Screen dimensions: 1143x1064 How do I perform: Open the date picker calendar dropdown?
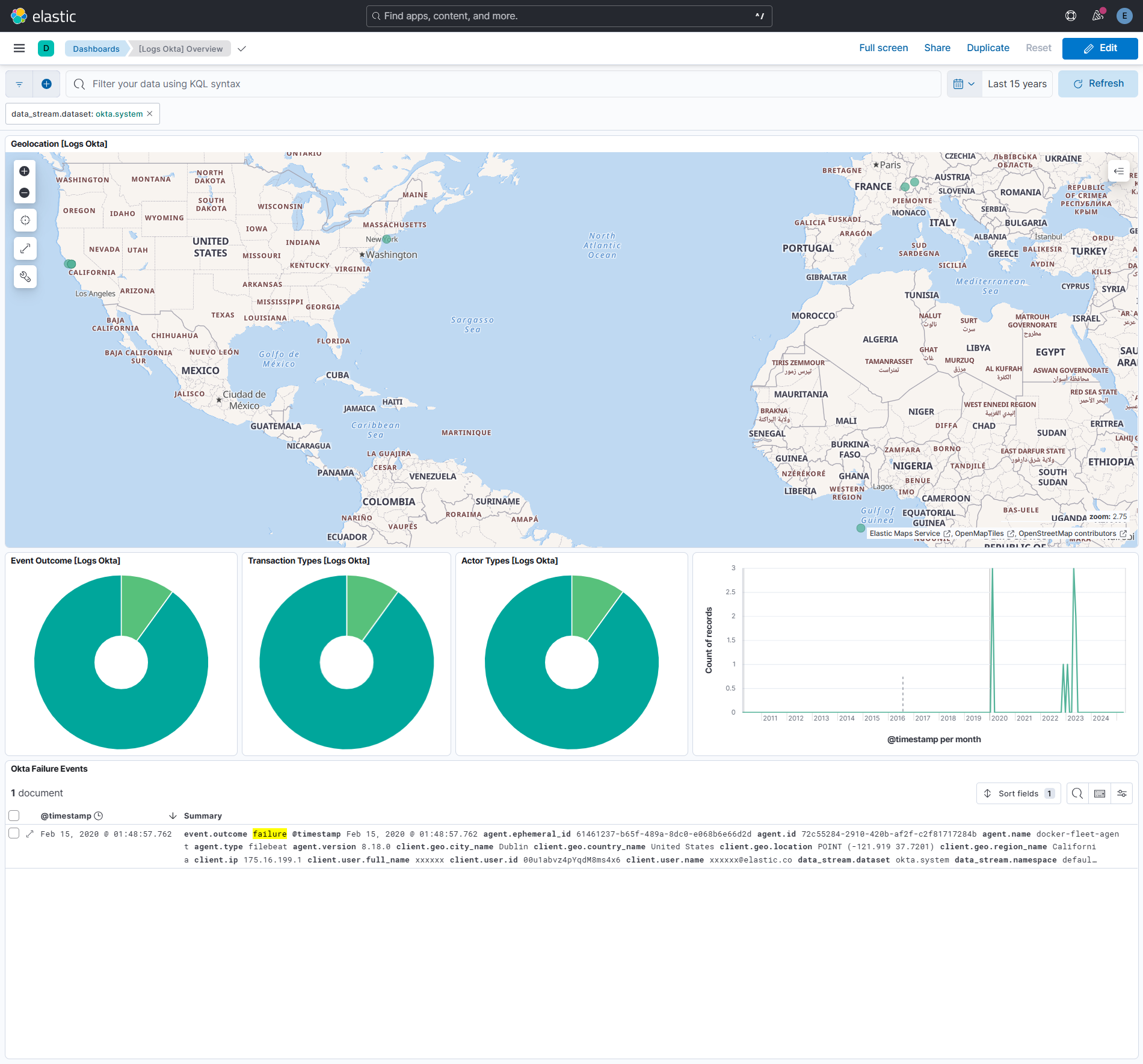point(963,84)
